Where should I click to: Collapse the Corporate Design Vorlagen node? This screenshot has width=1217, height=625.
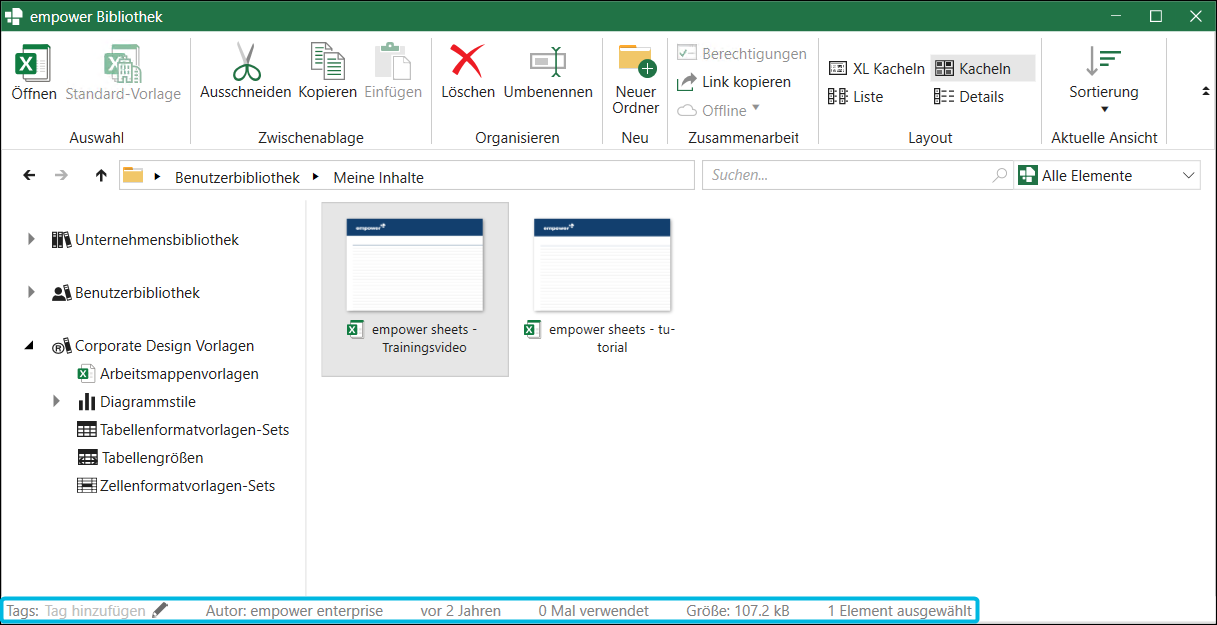(x=31, y=346)
